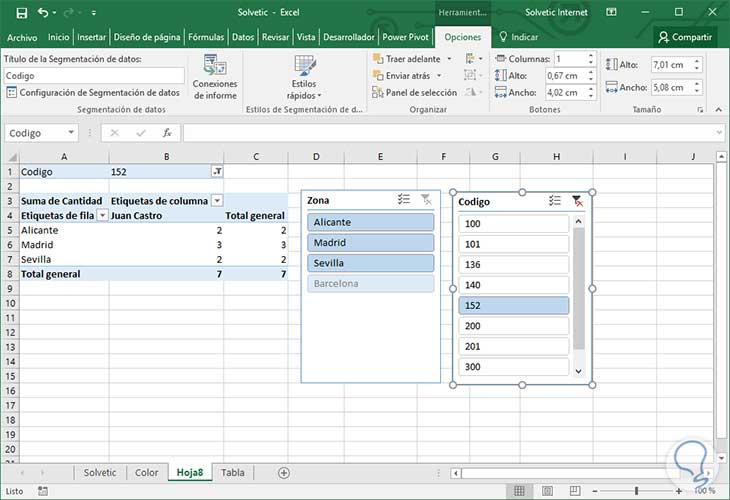Open the Codigo filter dropdown in cell B1
The width and height of the screenshot is (730, 500).
(217, 172)
